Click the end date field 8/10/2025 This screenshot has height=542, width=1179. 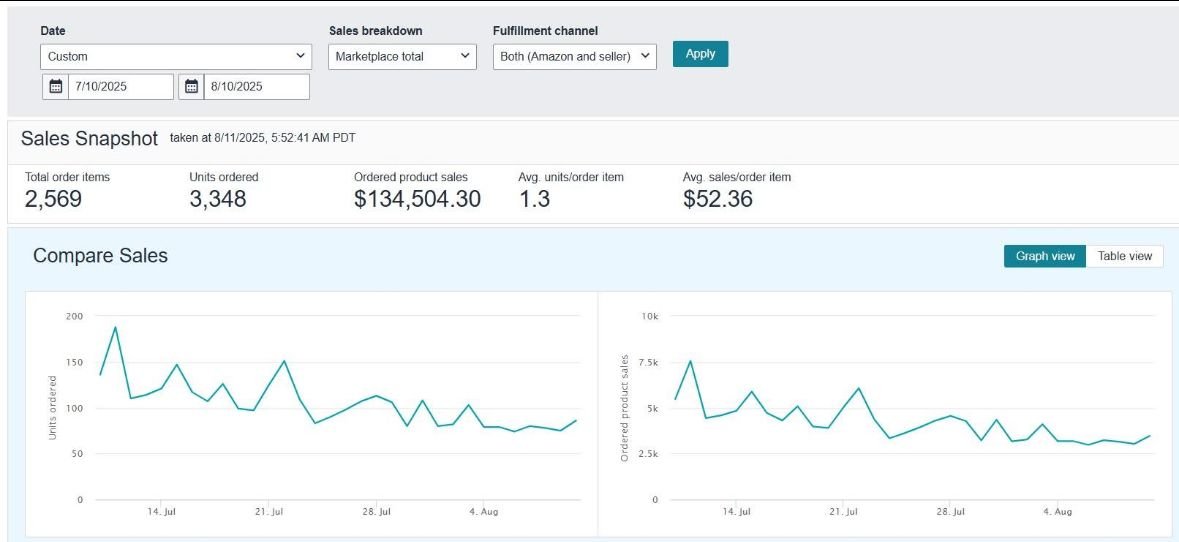tap(257, 87)
